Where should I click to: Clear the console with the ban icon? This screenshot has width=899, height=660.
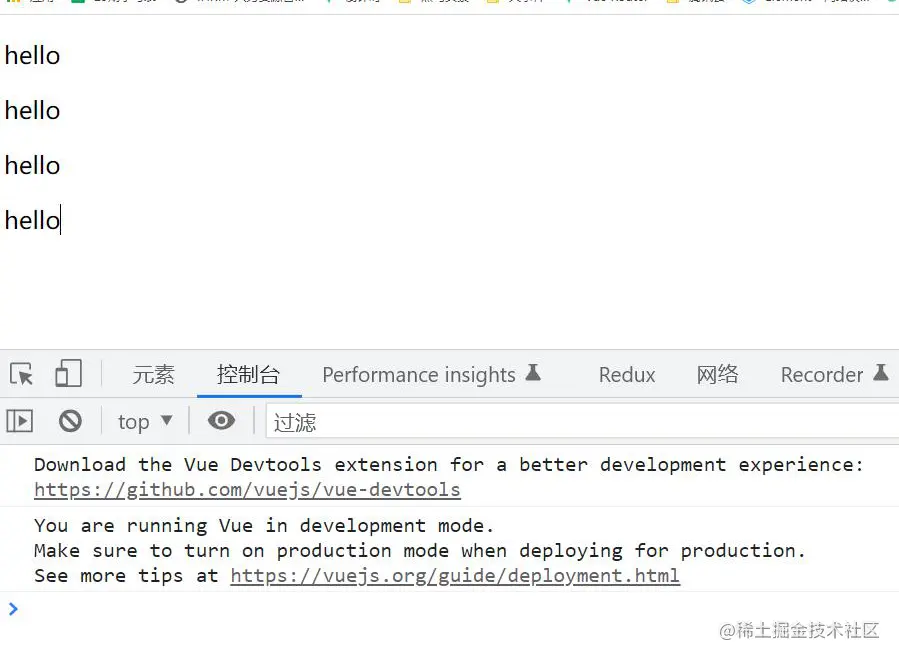coord(70,421)
